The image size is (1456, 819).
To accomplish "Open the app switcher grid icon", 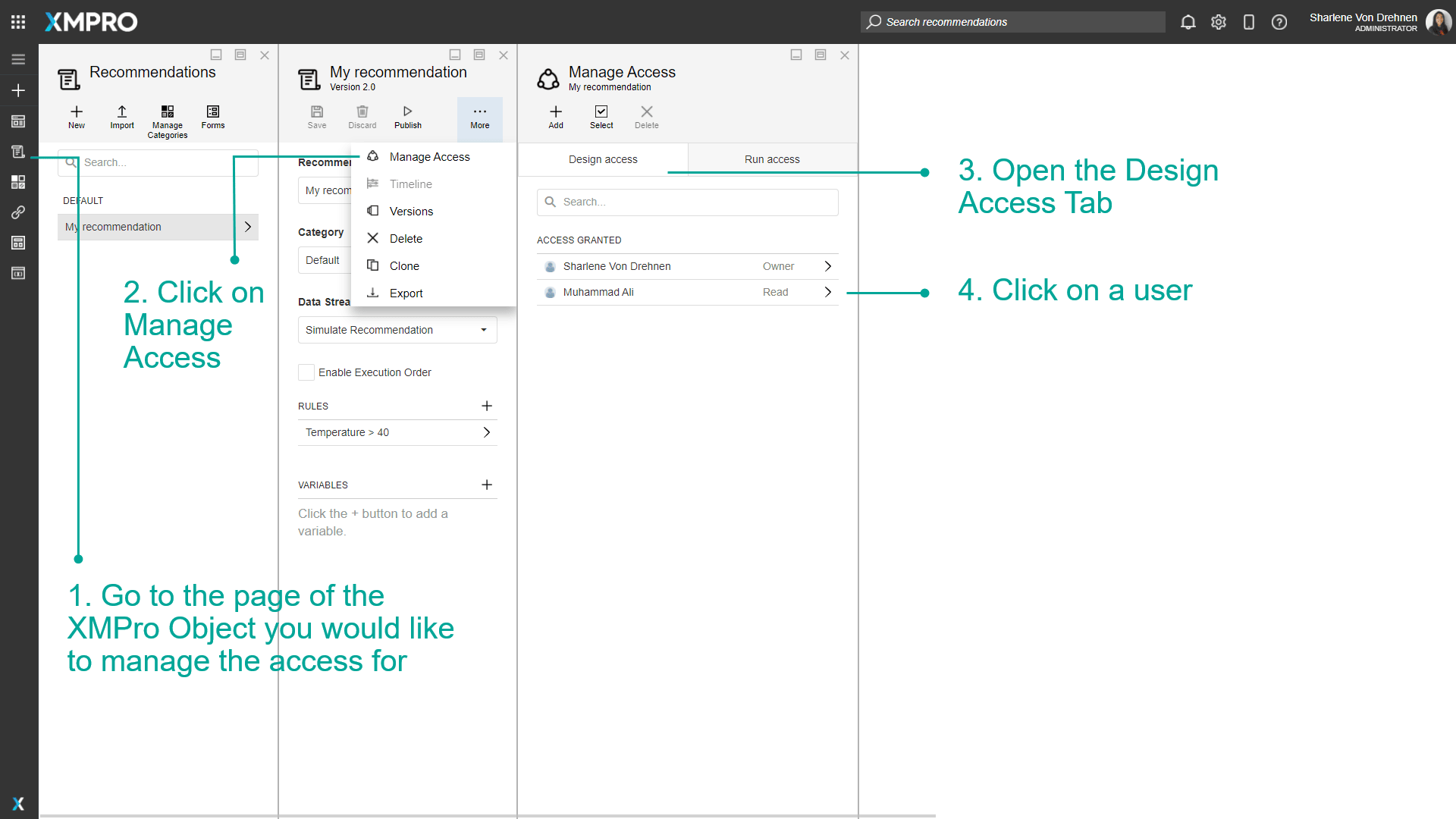I will point(17,21).
